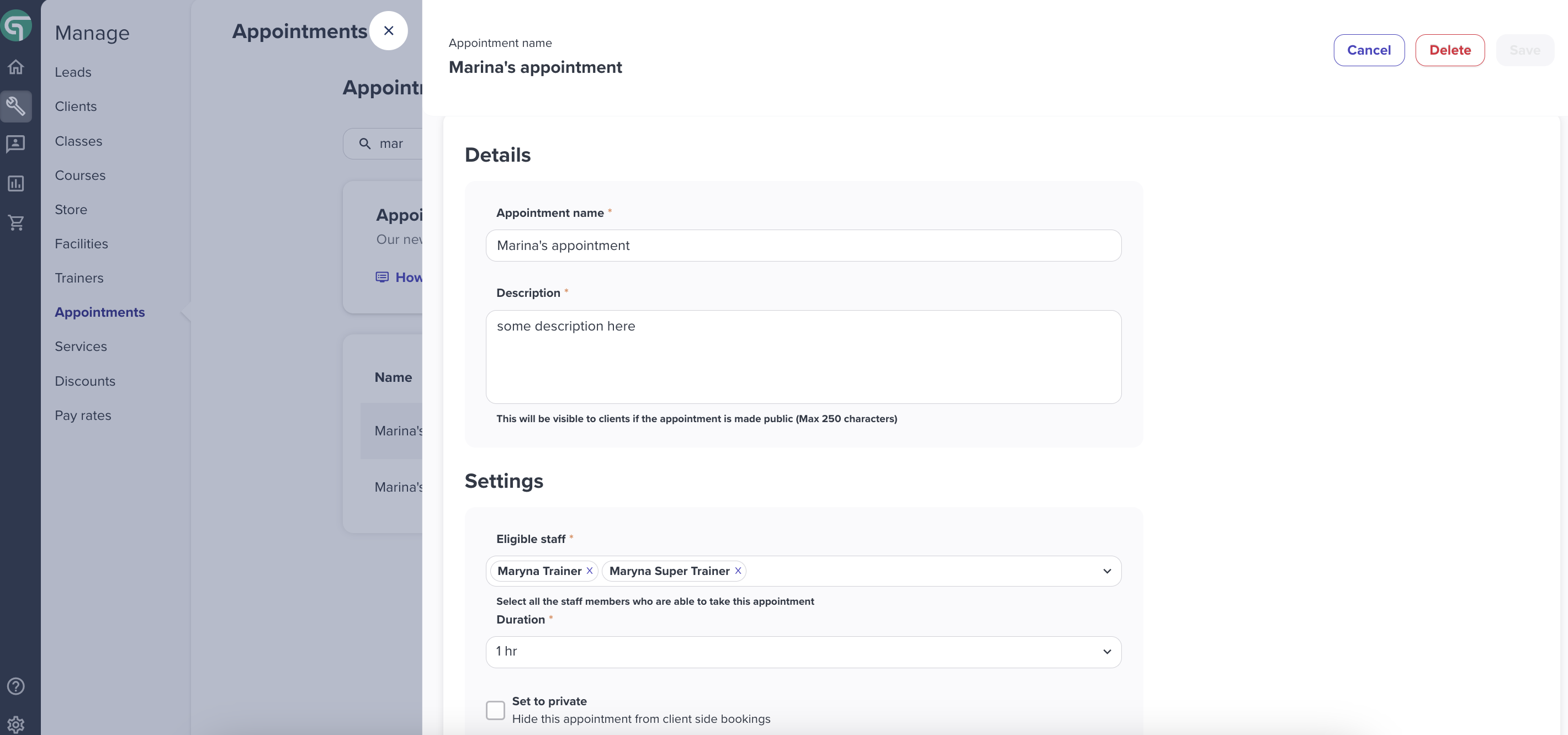The height and width of the screenshot is (735, 1568).
Task: Open the shopping cart icon
Action: pos(16,223)
